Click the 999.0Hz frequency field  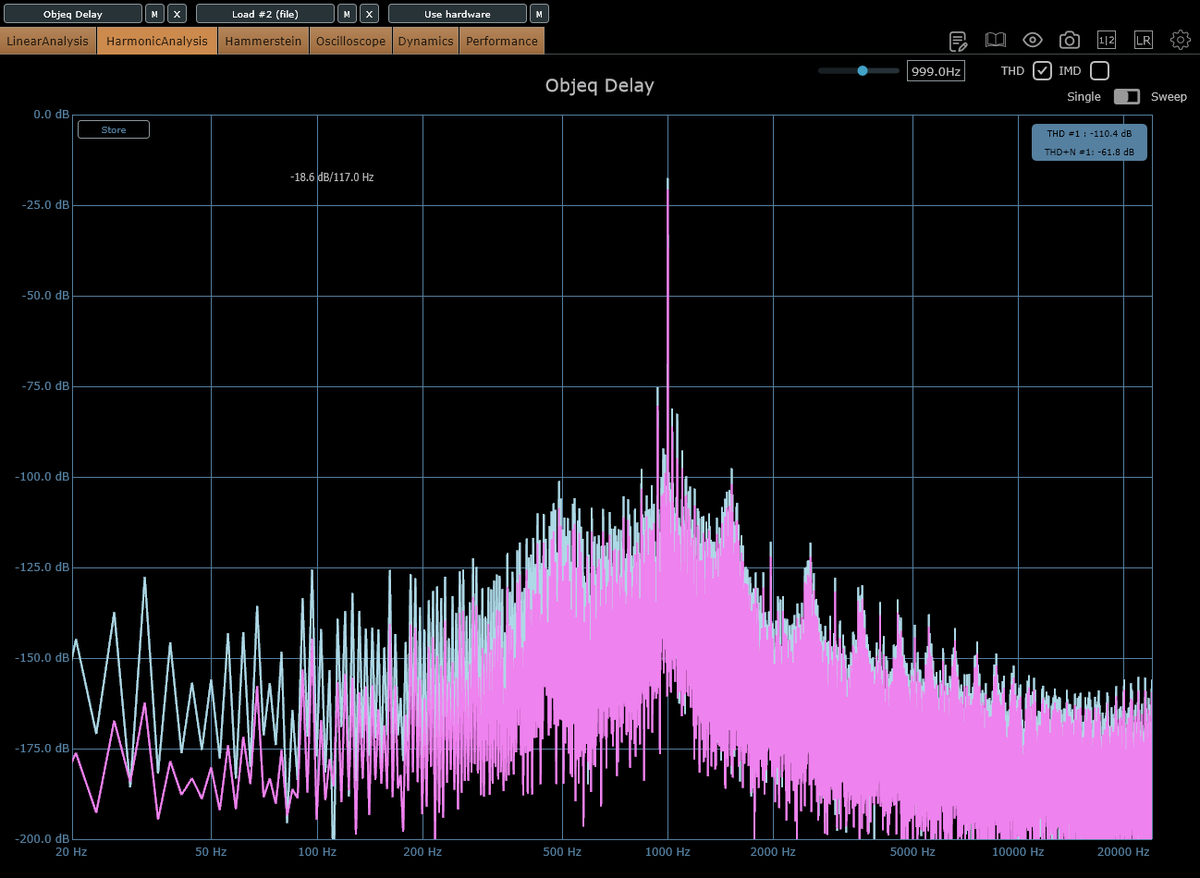[936, 71]
